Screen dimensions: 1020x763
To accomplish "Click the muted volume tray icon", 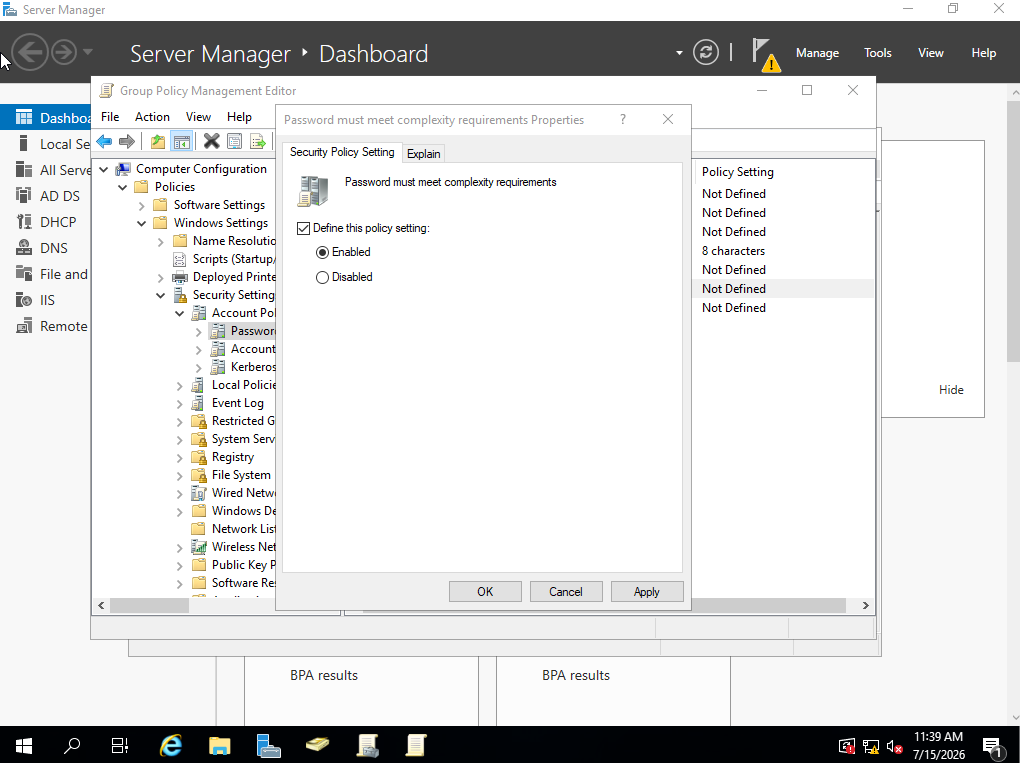I will tap(894, 746).
